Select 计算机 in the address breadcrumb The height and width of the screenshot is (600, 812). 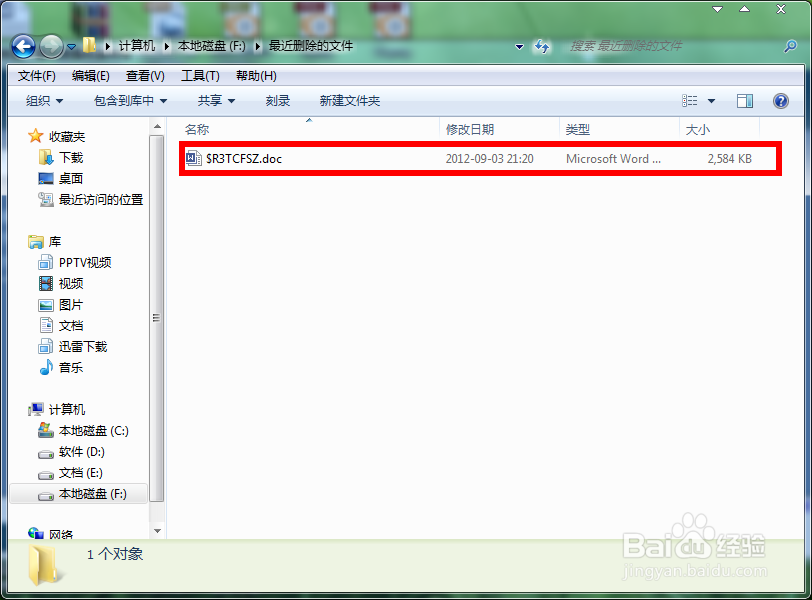[x=137, y=46]
